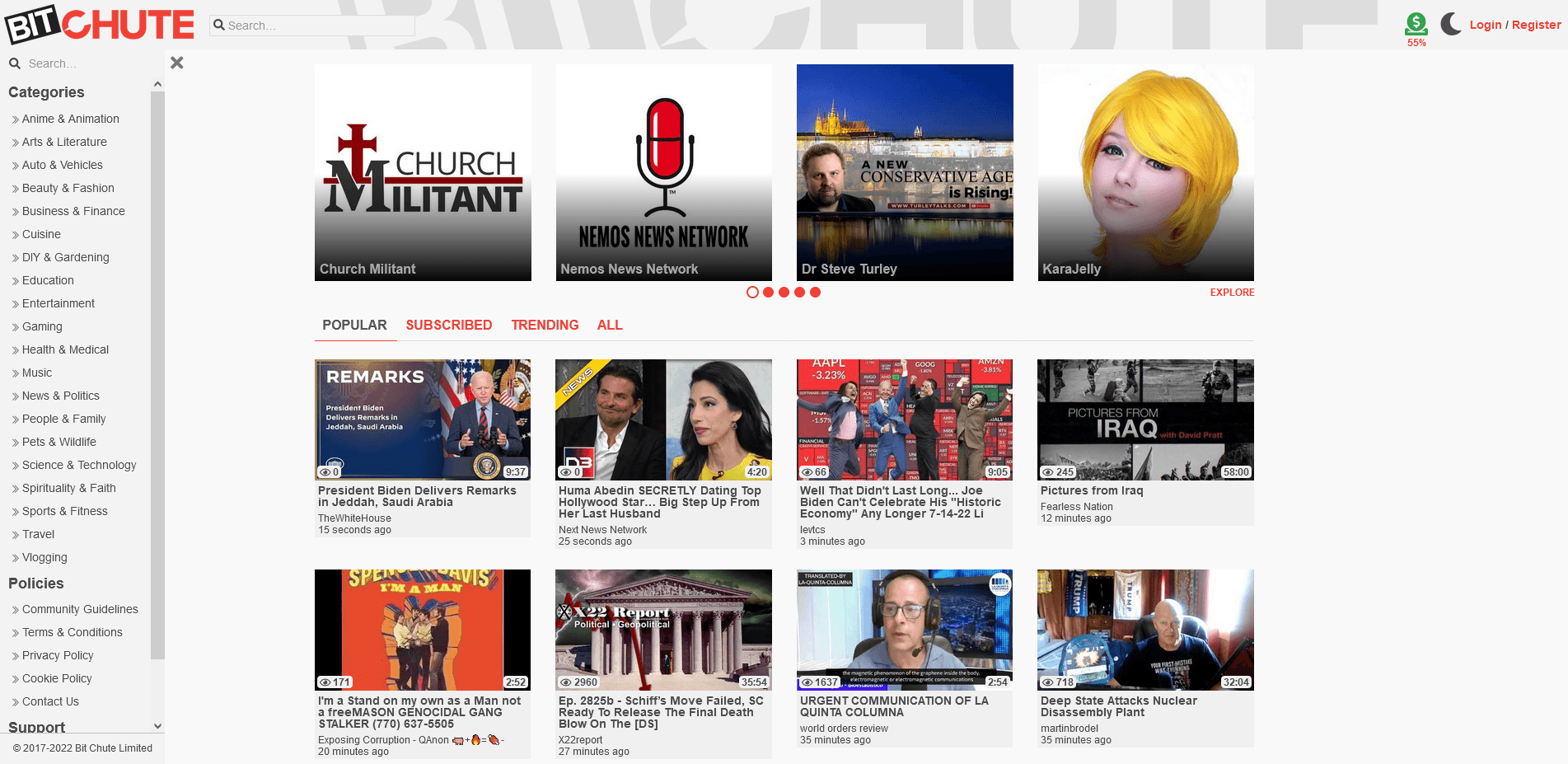The image size is (1568, 764).
Task: Switch to the Trending tab
Action: (545, 325)
